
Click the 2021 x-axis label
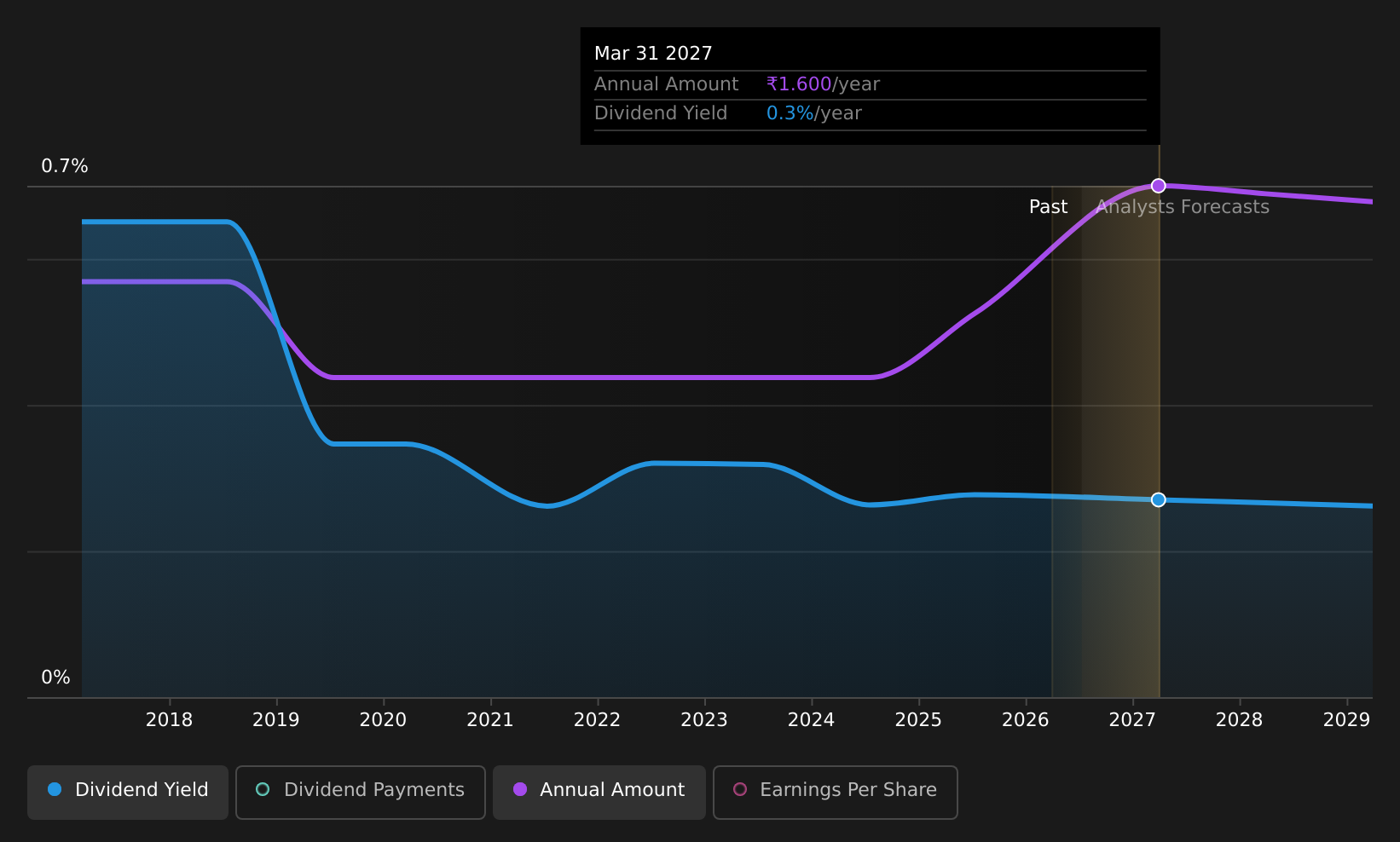[x=490, y=720]
